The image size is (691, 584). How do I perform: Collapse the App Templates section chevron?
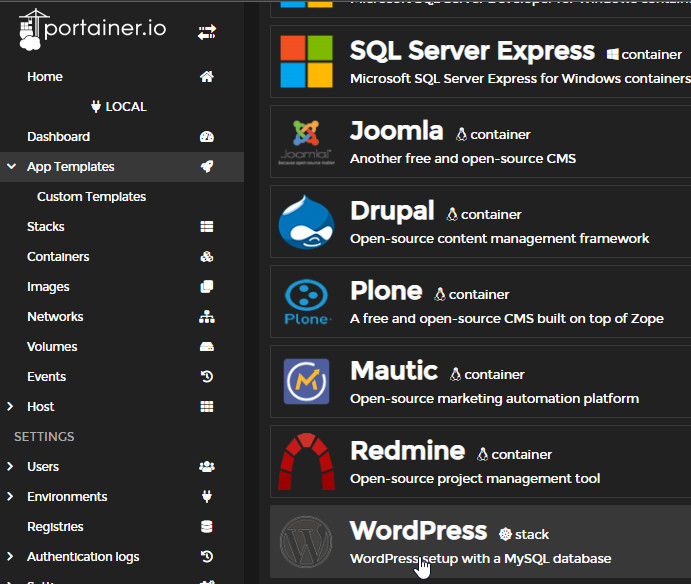11,167
